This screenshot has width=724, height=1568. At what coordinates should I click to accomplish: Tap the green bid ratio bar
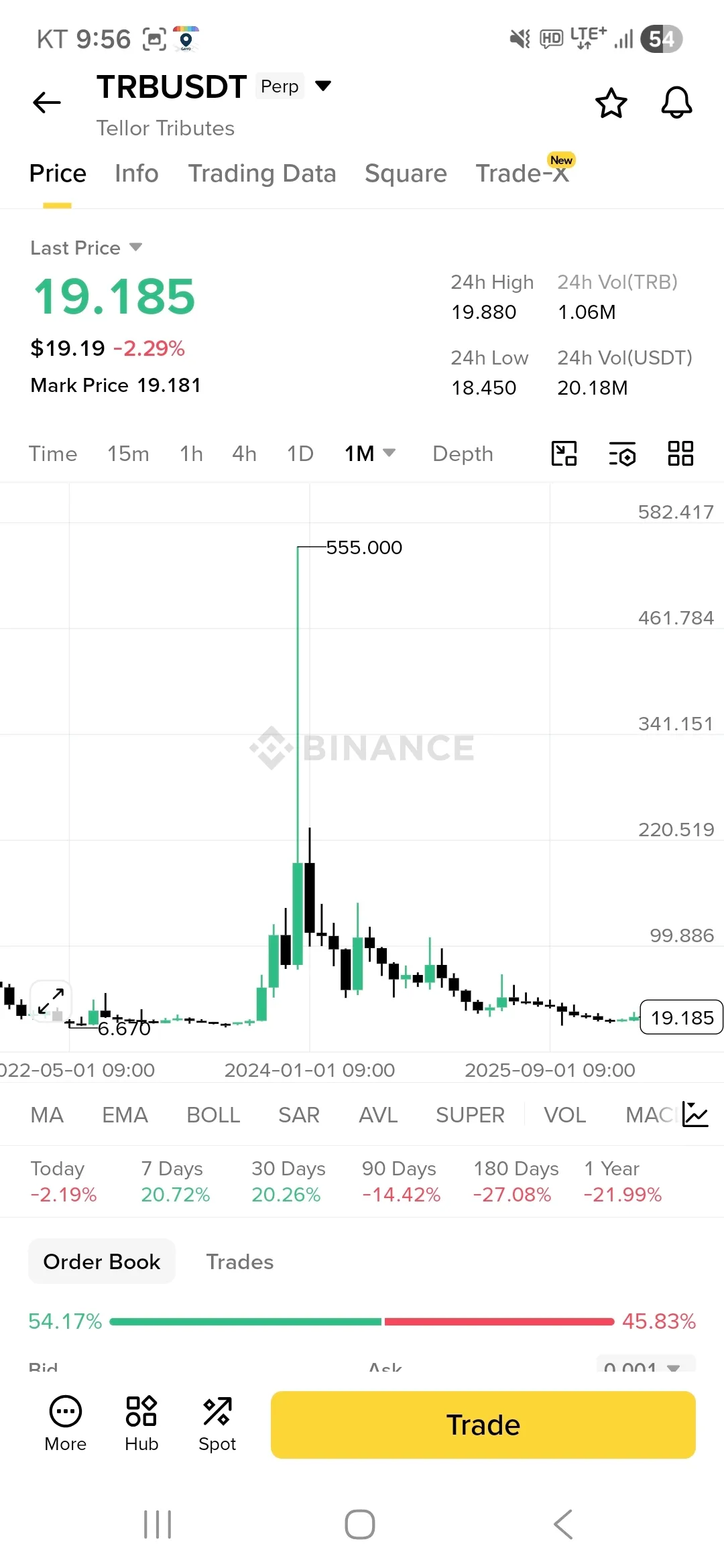(245, 1321)
